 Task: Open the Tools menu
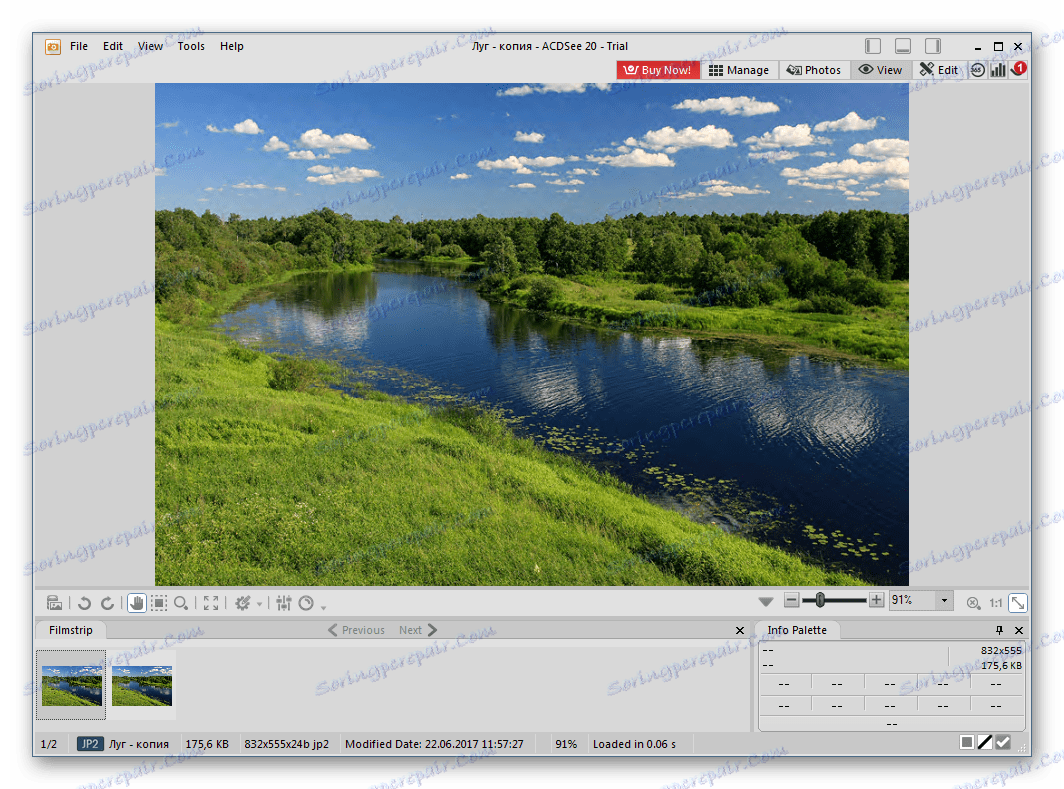coord(191,46)
